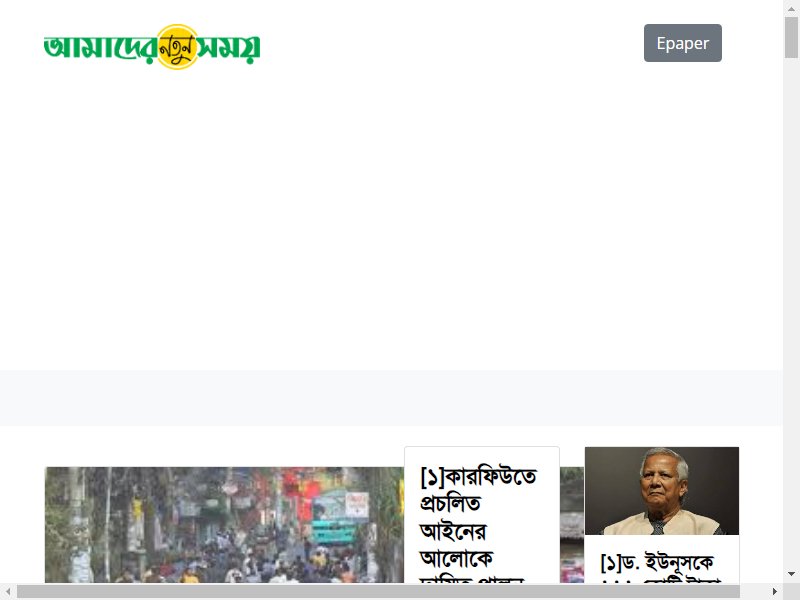Click the green সময় text in logo
The height and width of the screenshot is (600, 800).
click(x=229, y=47)
